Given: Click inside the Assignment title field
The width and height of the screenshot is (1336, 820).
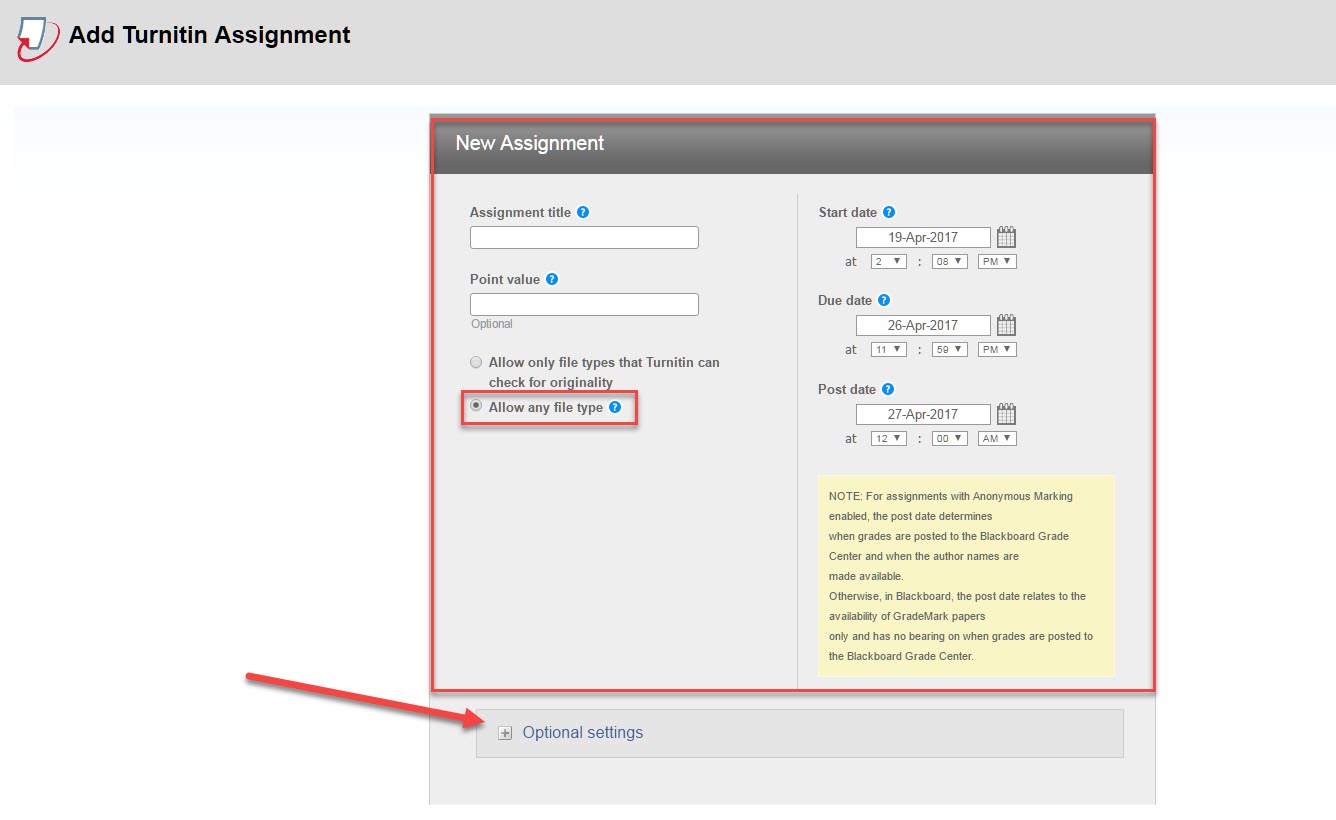Looking at the screenshot, I should point(584,237).
